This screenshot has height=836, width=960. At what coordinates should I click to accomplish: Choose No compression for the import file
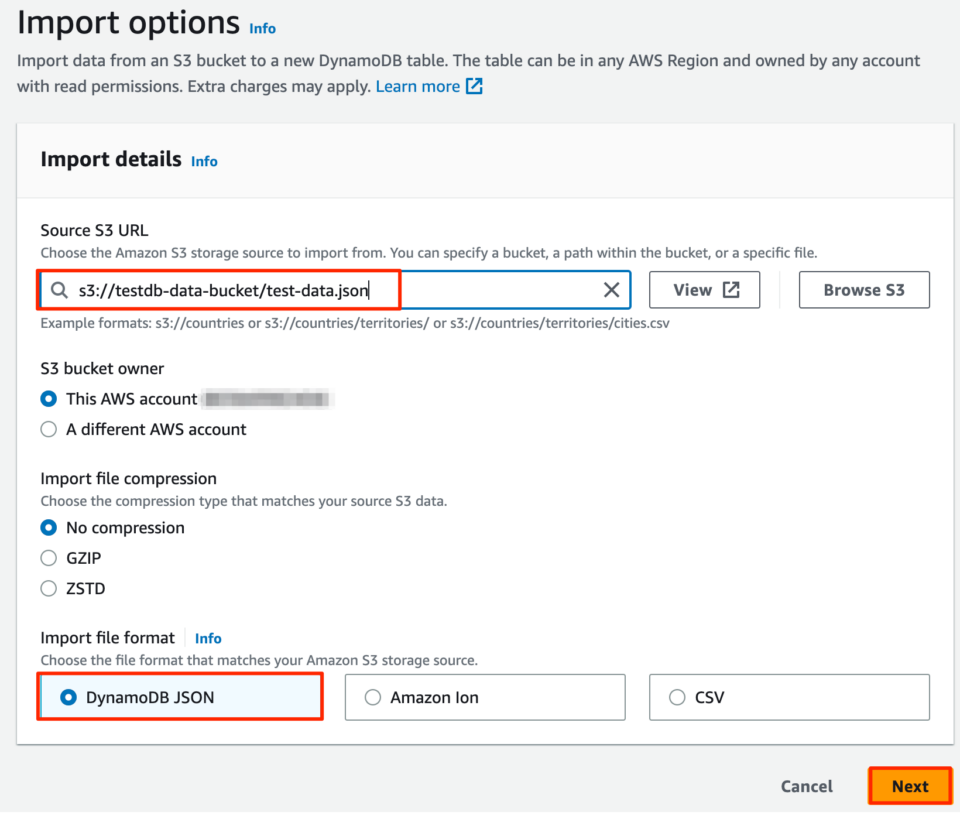pos(48,527)
